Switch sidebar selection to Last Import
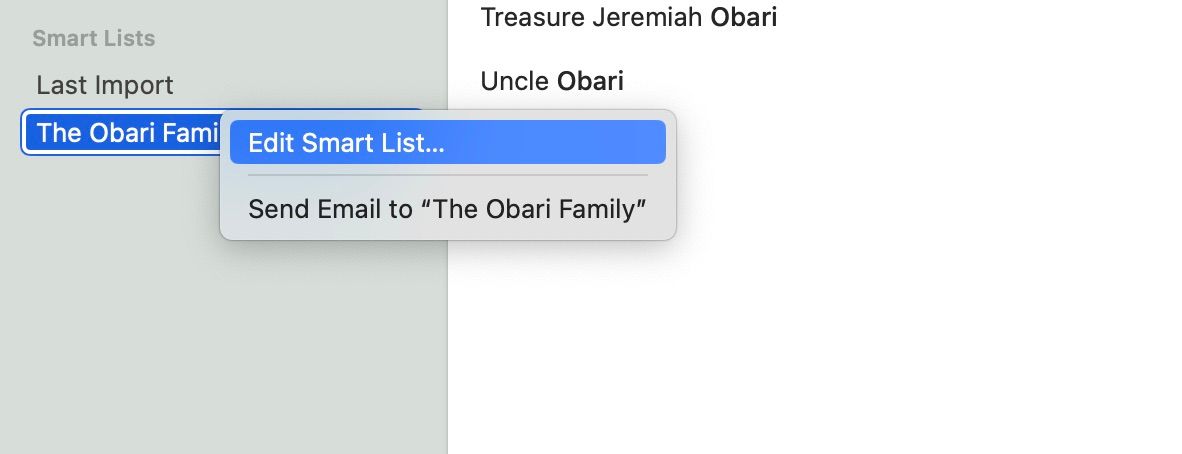 coord(105,86)
